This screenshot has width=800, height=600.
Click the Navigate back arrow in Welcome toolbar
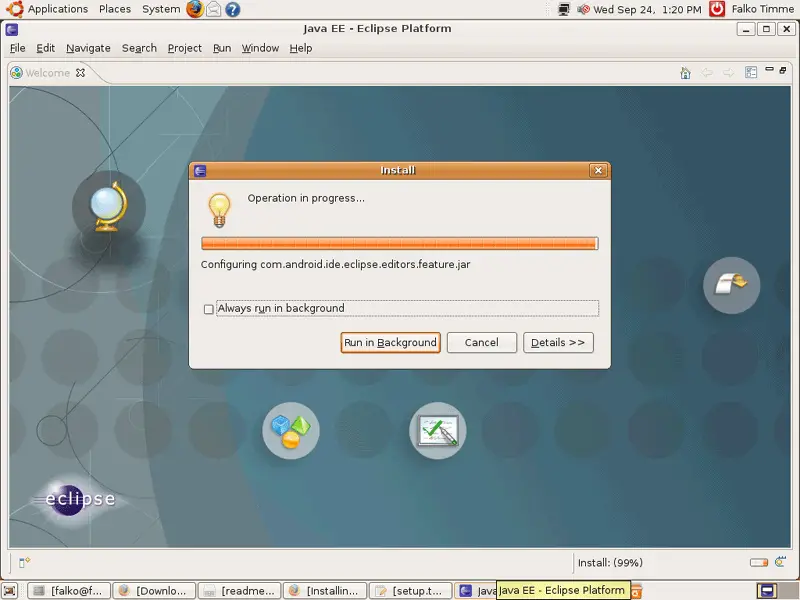tap(707, 73)
